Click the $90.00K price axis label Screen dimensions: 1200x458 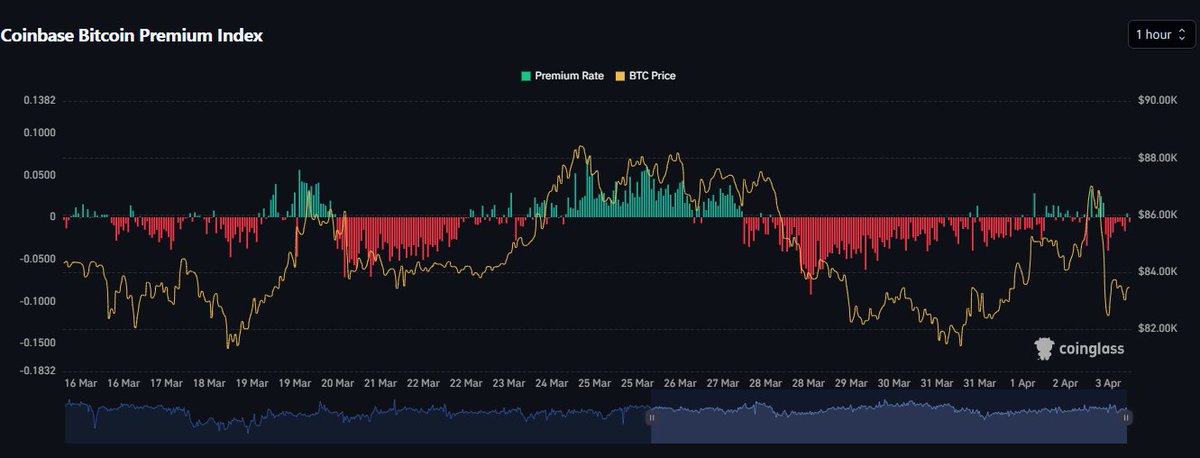pos(1160,101)
